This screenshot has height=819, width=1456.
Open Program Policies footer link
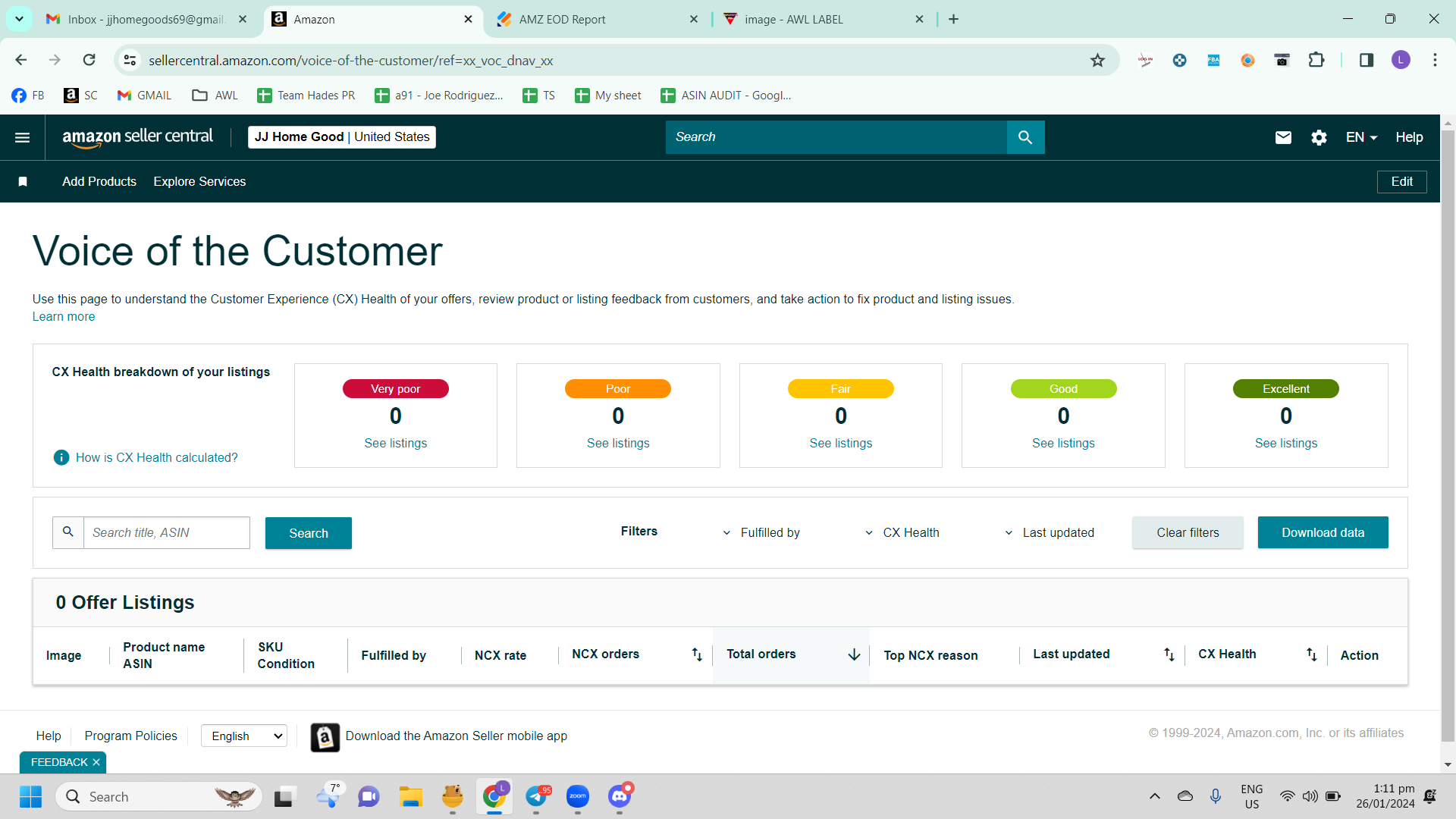point(130,736)
